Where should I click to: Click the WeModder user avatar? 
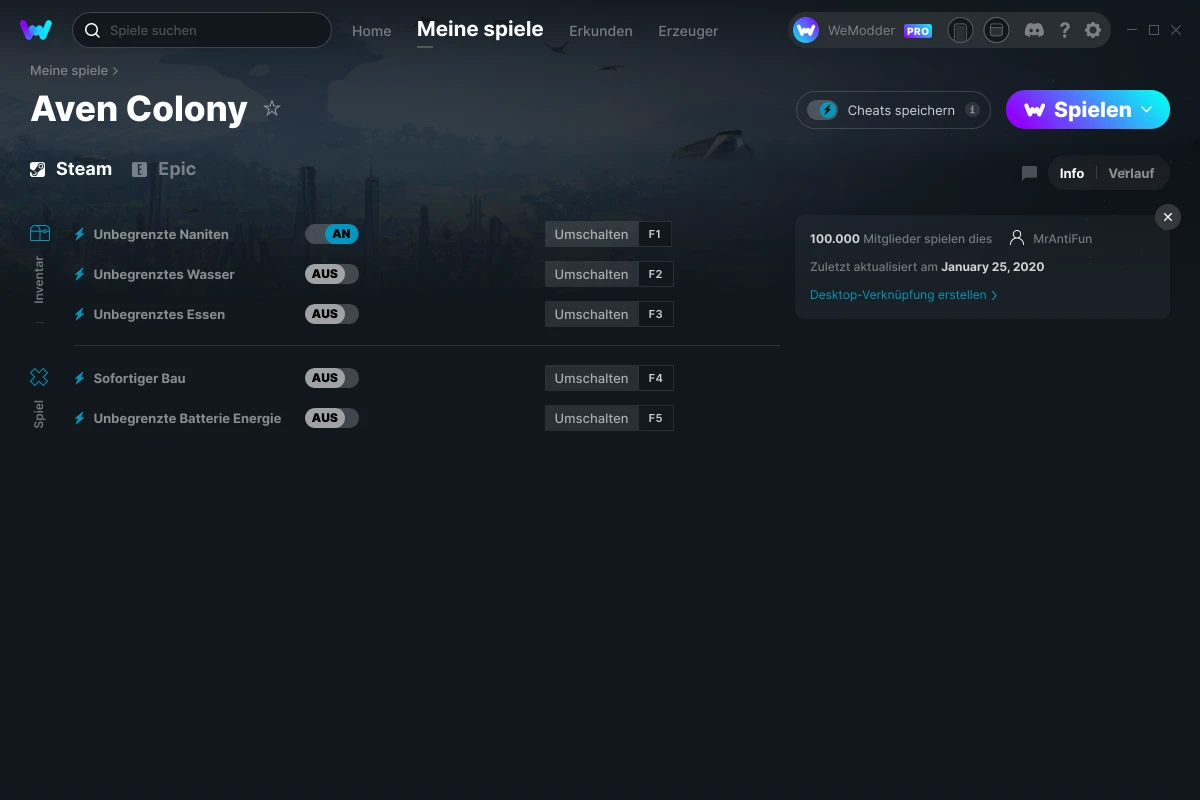click(806, 30)
